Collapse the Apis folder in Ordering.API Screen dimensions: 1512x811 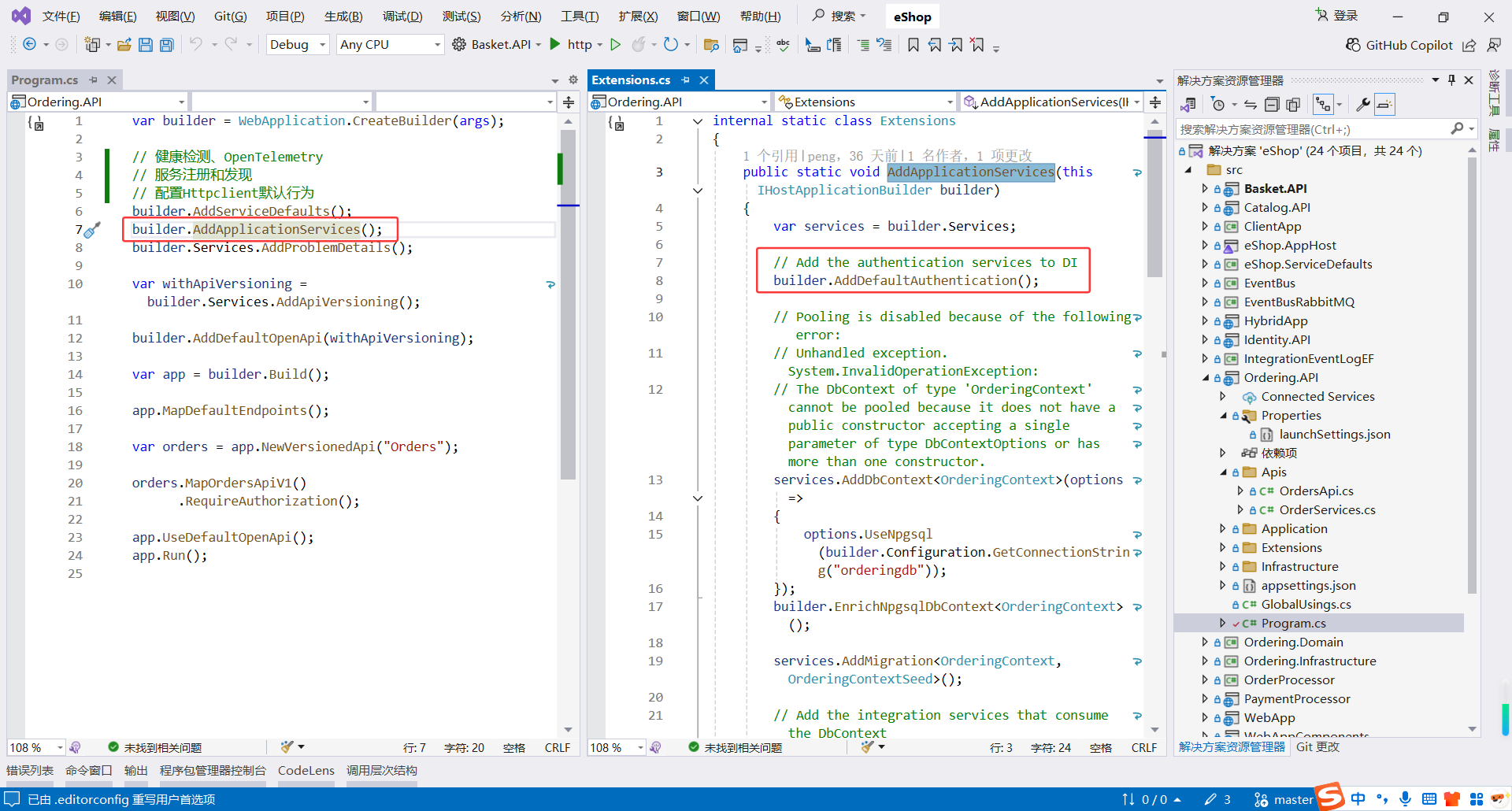pos(1223,472)
